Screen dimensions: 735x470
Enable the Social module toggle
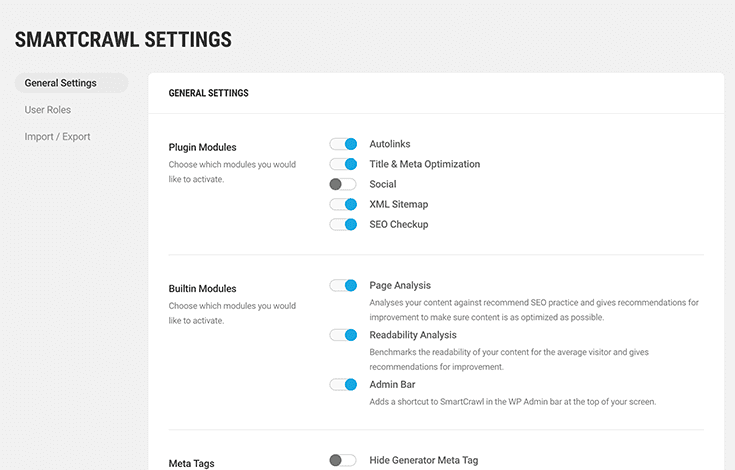coord(343,184)
